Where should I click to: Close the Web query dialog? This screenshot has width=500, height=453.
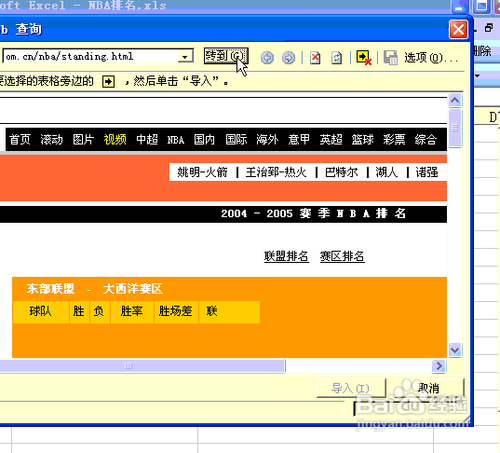click(x=458, y=30)
